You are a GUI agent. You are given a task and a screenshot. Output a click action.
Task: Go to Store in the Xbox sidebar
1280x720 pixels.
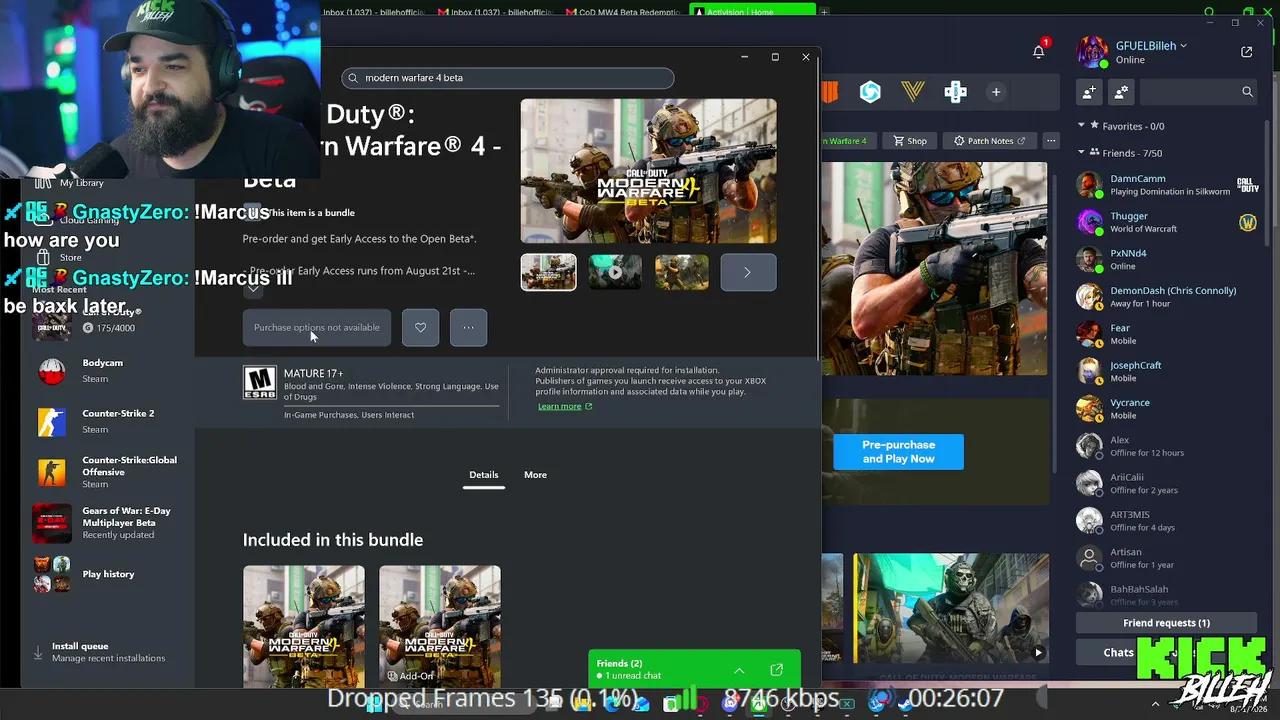70,257
